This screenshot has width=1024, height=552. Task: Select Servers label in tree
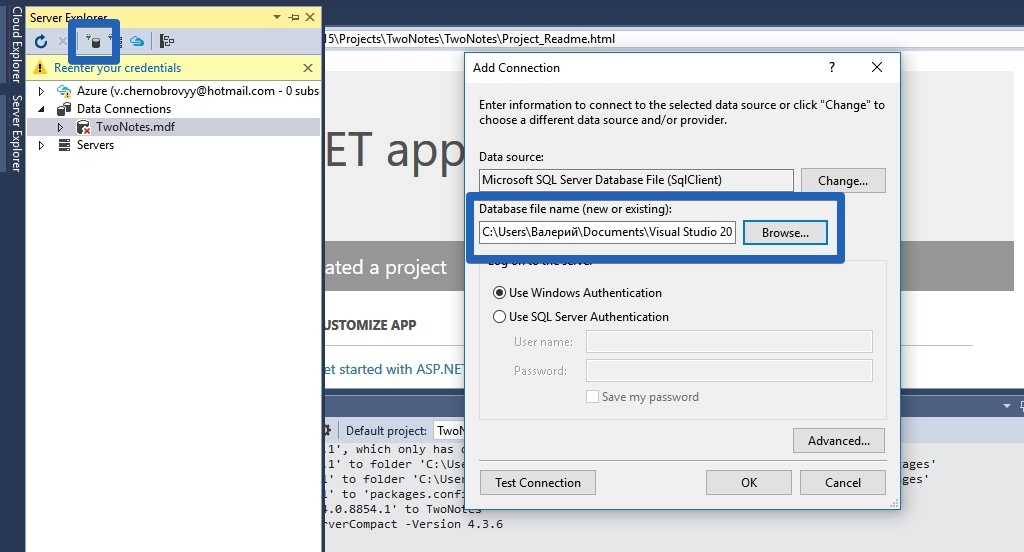(95, 145)
